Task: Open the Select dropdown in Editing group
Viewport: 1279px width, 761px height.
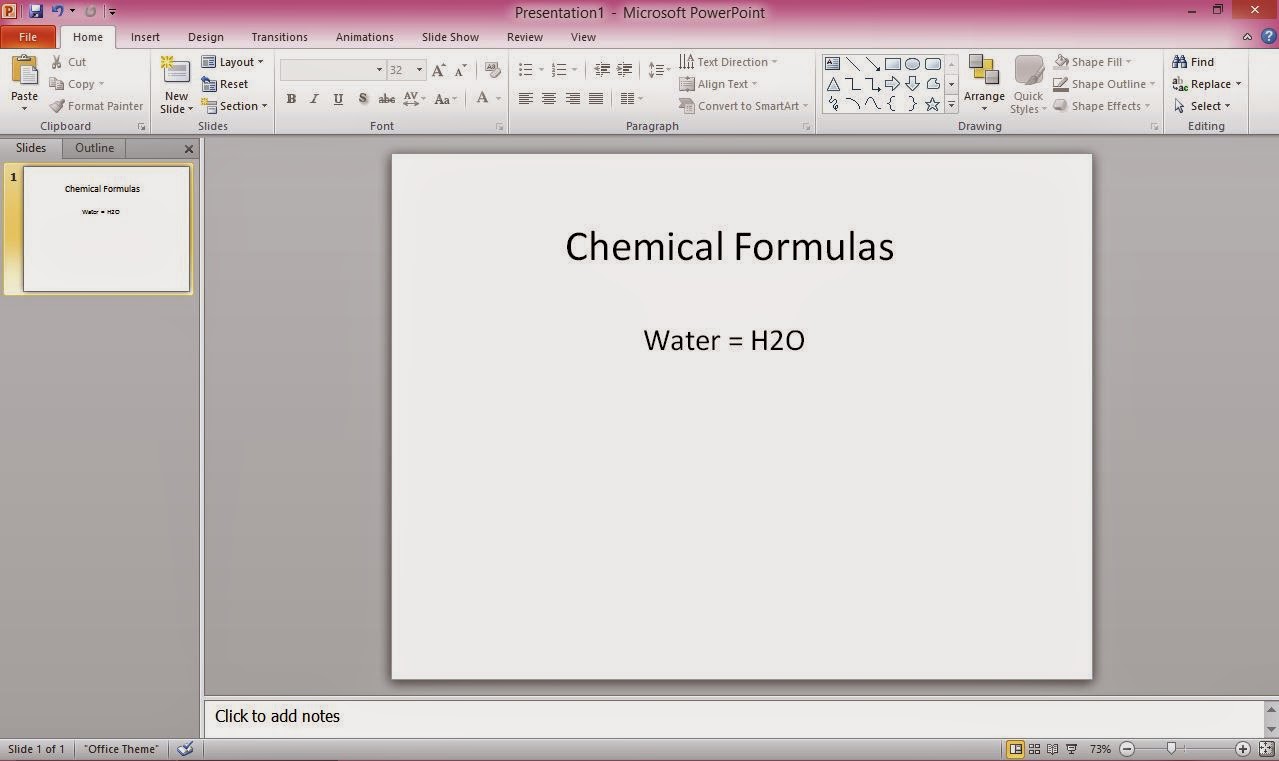Action: 1201,106
